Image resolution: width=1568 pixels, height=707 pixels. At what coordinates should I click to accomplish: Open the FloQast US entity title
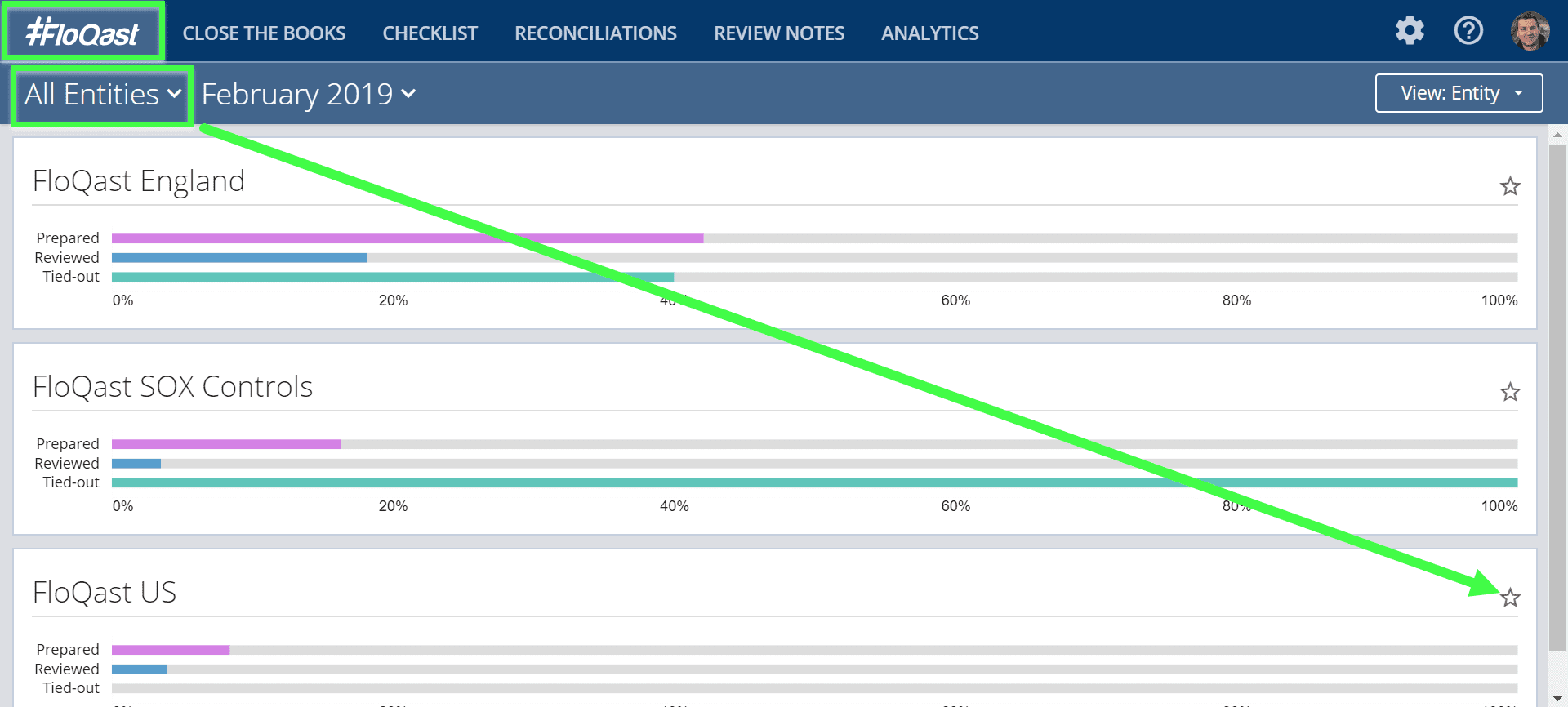coord(105,593)
